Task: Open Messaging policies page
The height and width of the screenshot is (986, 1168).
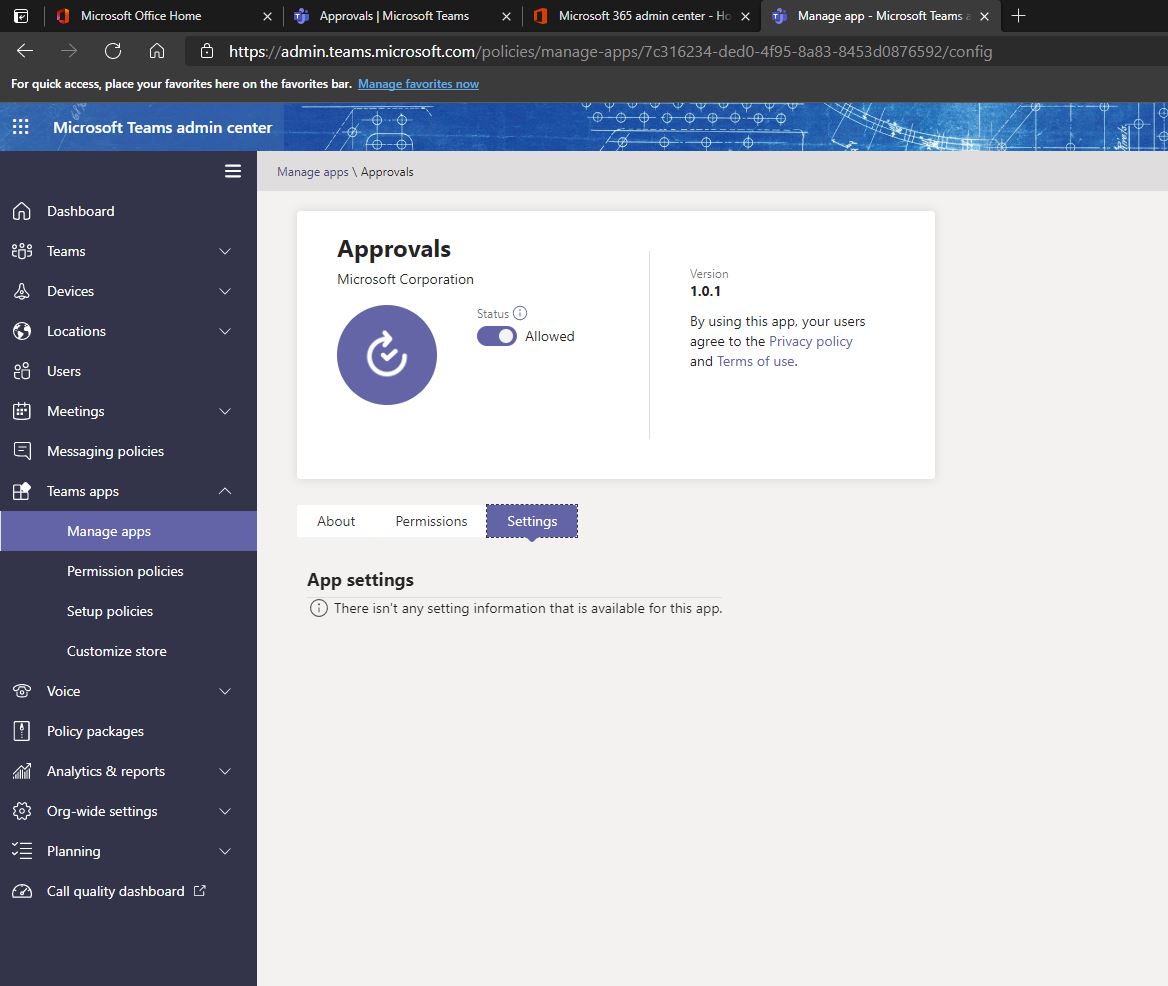Action: tap(105, 451)
